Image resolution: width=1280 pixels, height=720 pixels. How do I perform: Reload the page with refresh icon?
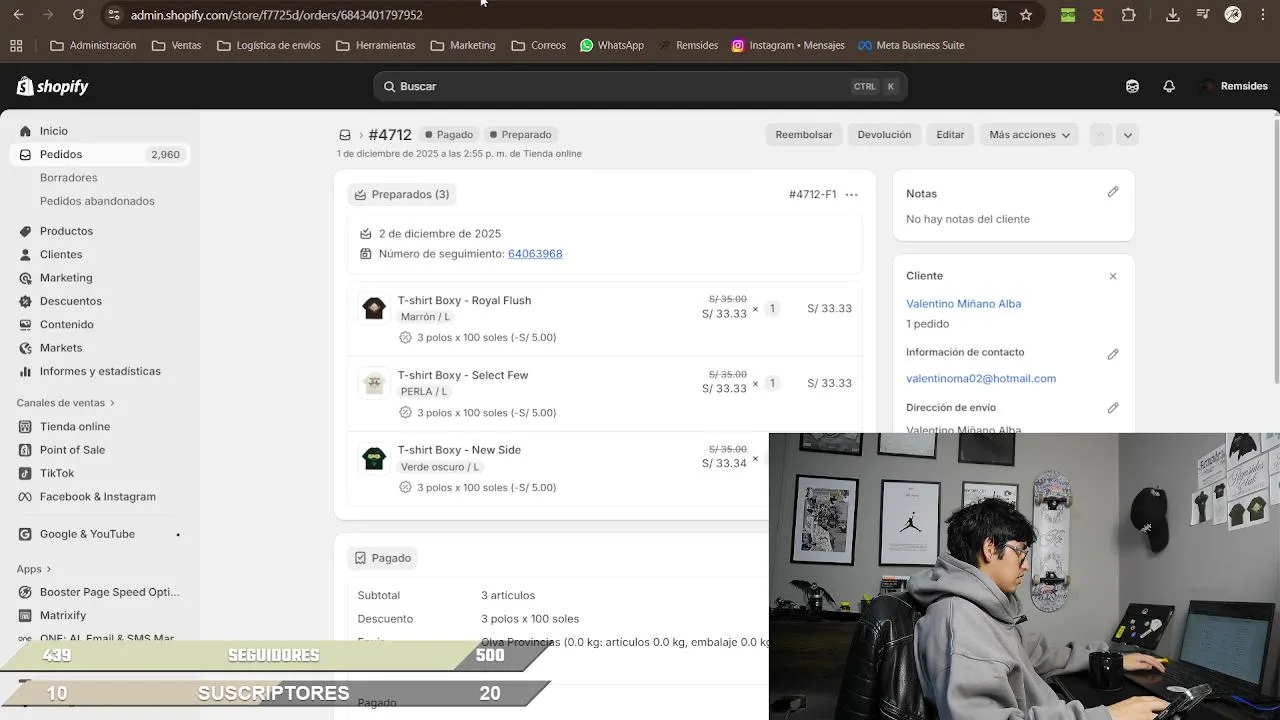point(78,15)
